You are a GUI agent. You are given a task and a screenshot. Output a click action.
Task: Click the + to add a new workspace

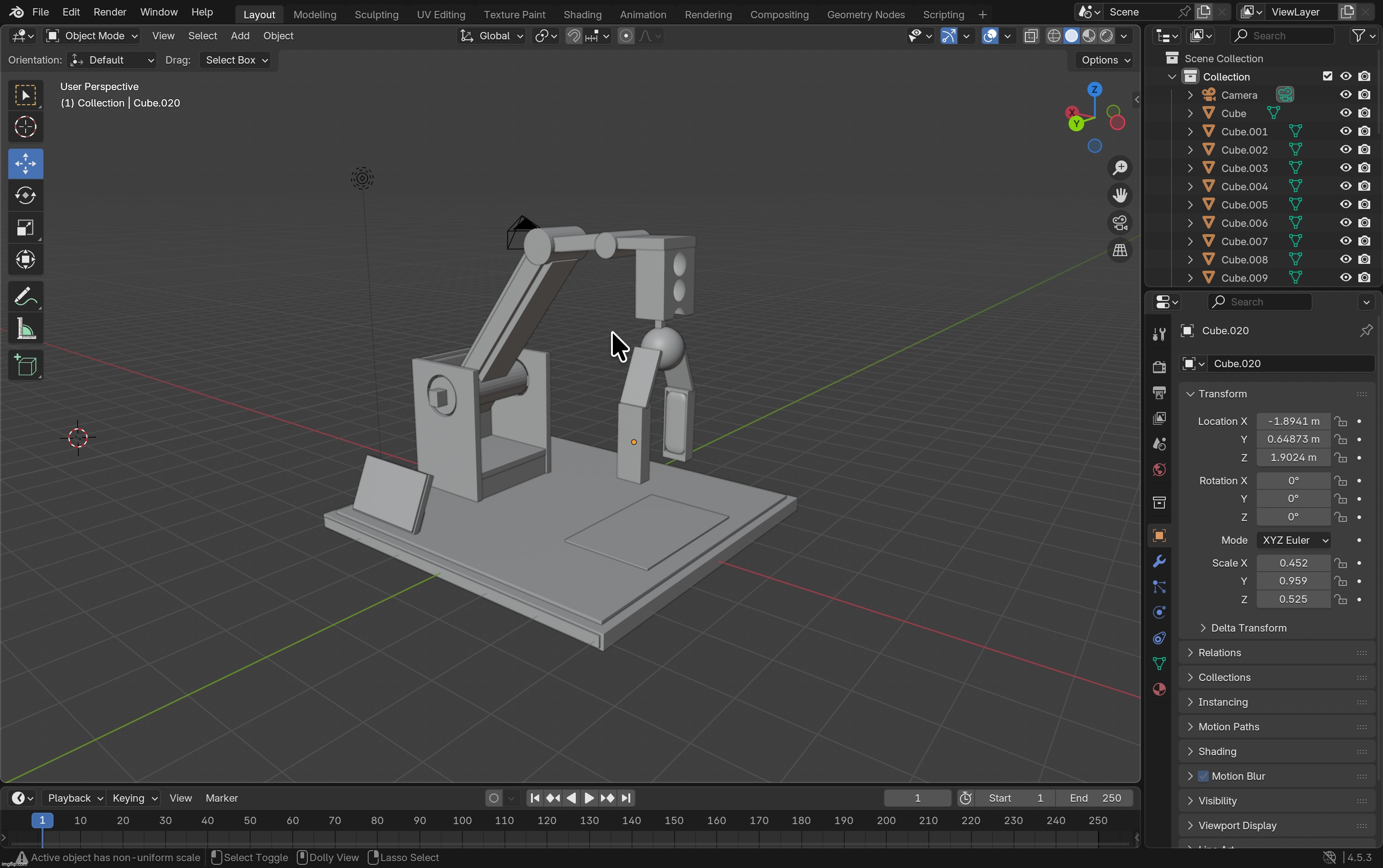(983, 14)
